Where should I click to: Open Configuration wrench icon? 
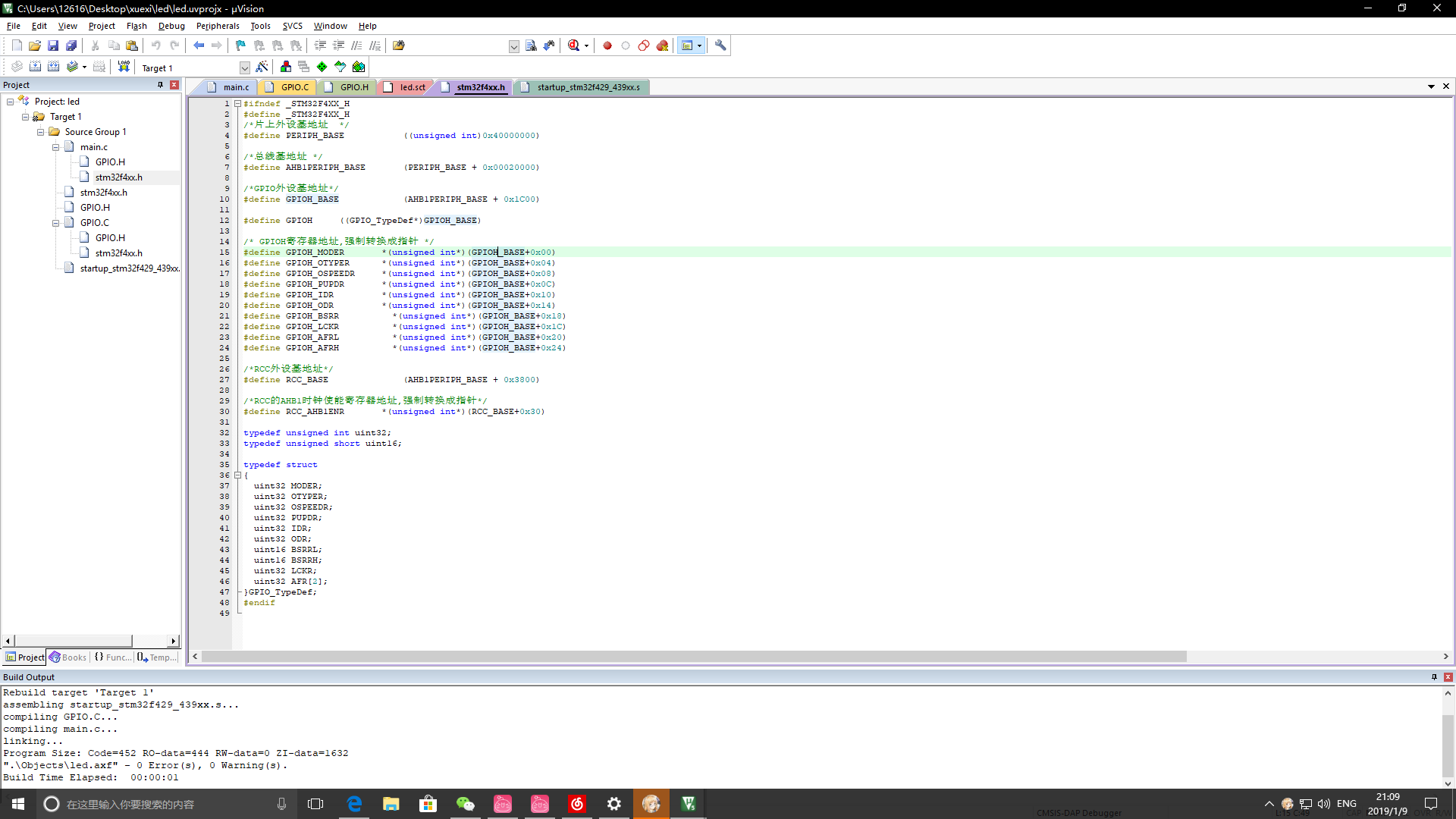click(x=720, y=45)
